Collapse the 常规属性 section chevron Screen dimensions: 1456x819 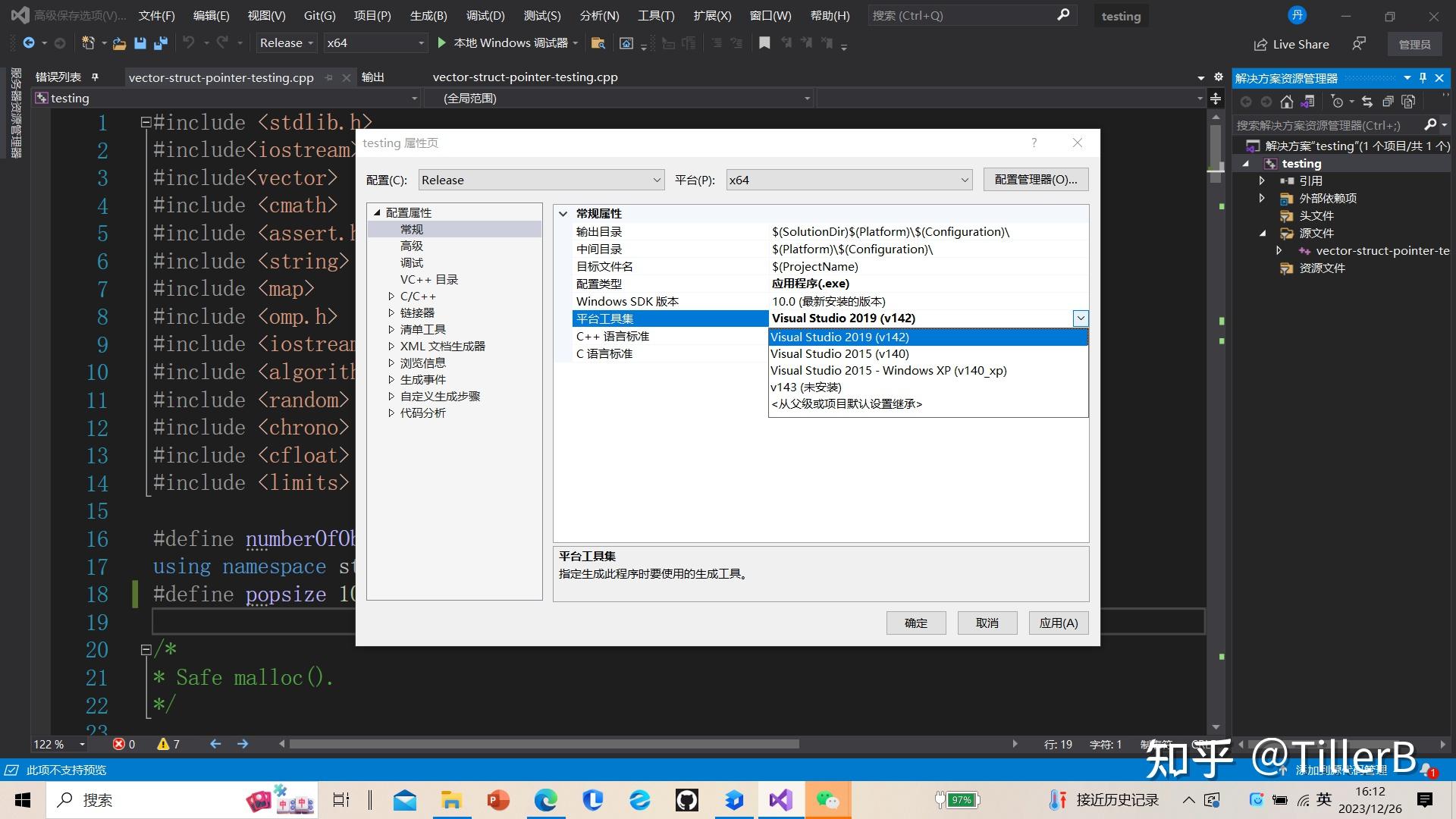(x=563, y=214)
